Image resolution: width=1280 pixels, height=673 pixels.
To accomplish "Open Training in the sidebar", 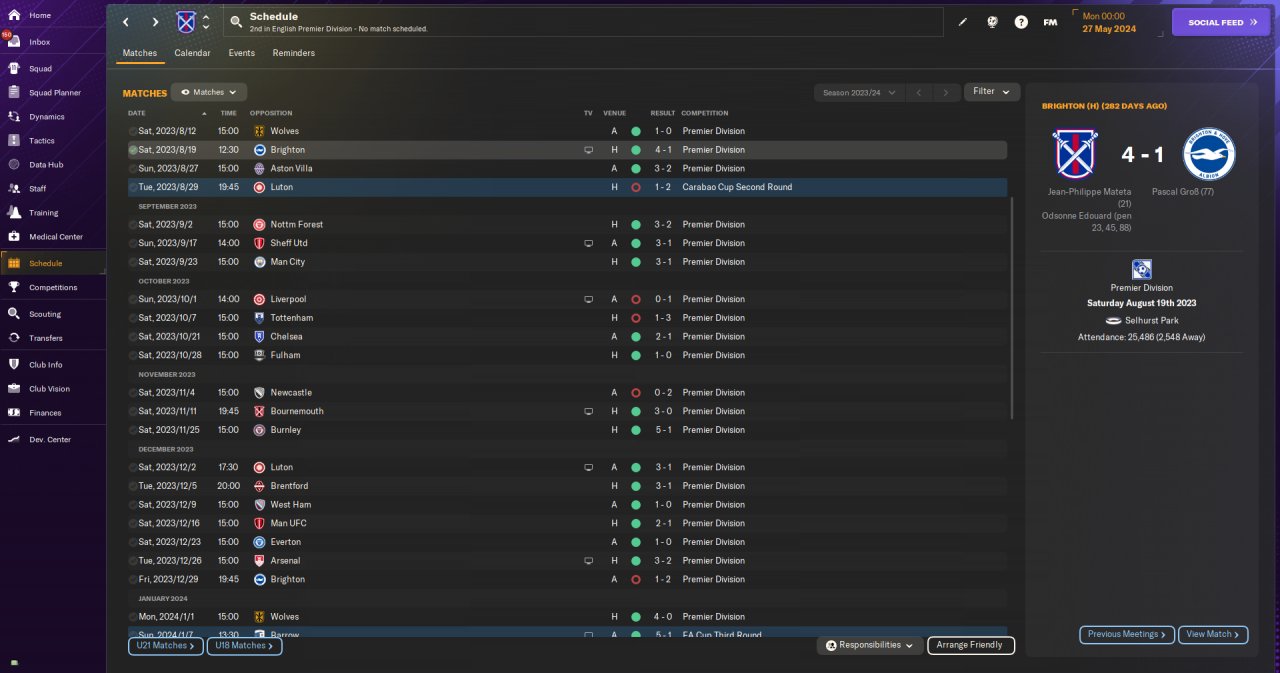I will [43, 213].
